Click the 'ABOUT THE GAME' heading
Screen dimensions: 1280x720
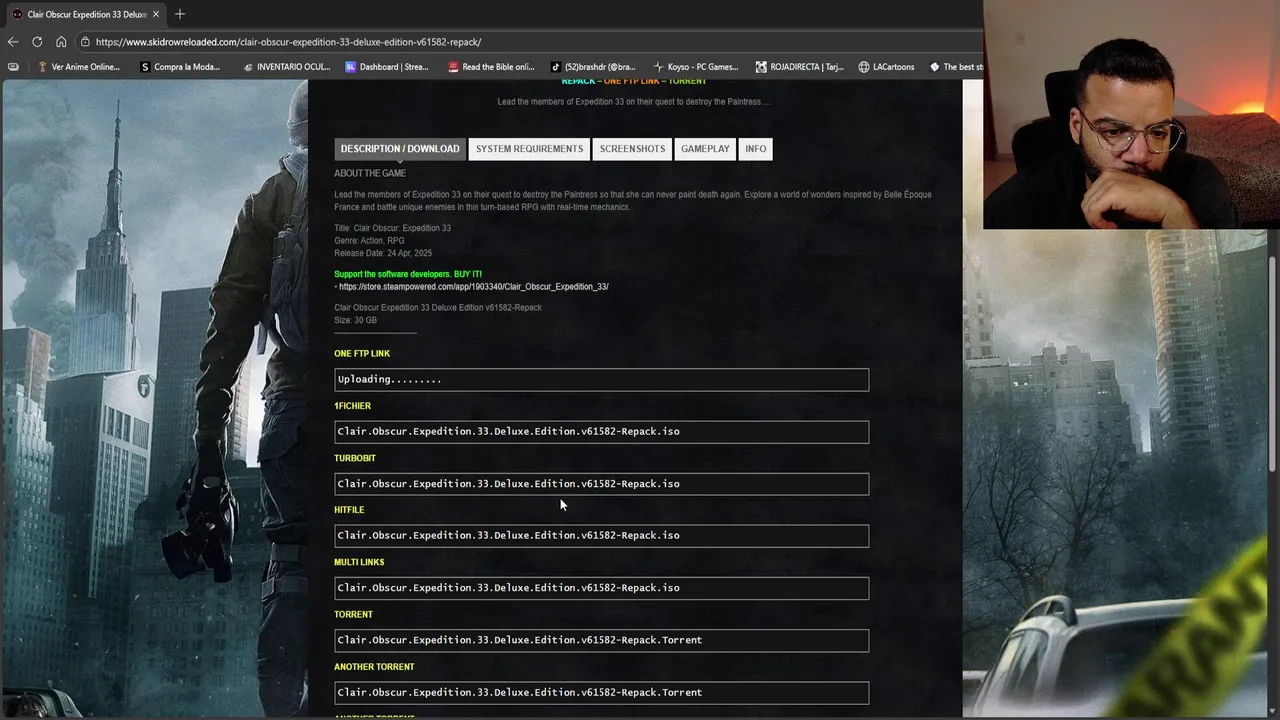pyautogui.click(x=370, y=173)
